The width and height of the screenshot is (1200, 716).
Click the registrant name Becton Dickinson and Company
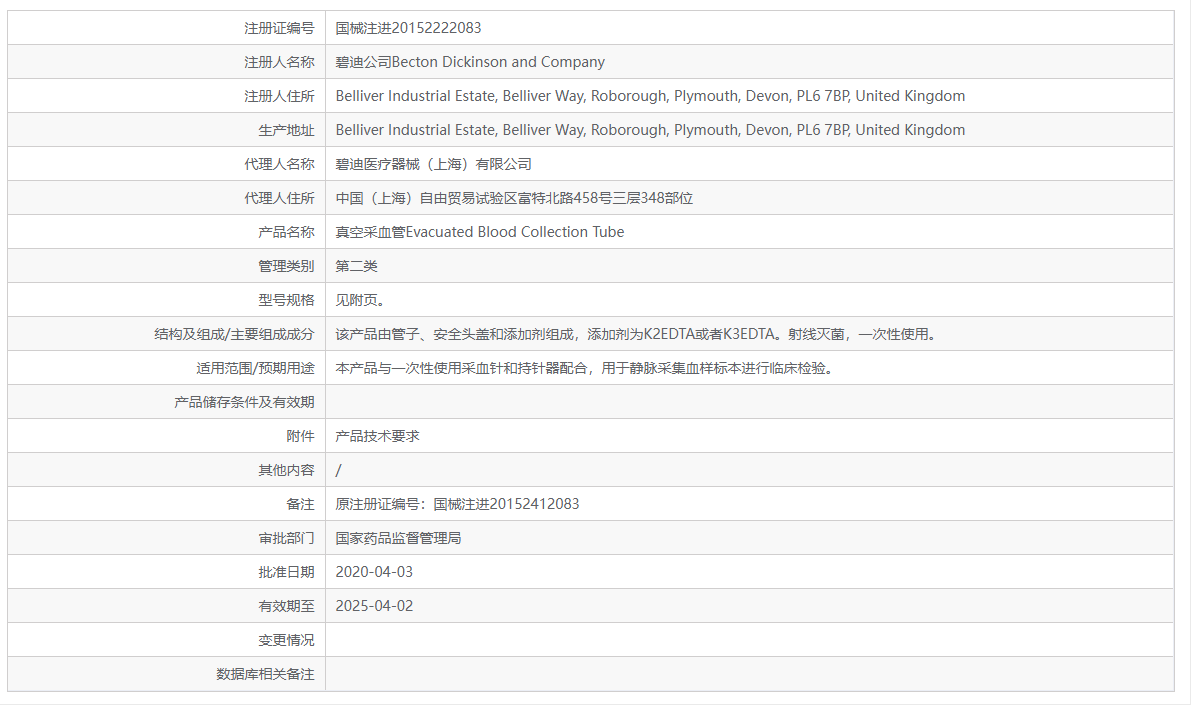click(470, 61)
